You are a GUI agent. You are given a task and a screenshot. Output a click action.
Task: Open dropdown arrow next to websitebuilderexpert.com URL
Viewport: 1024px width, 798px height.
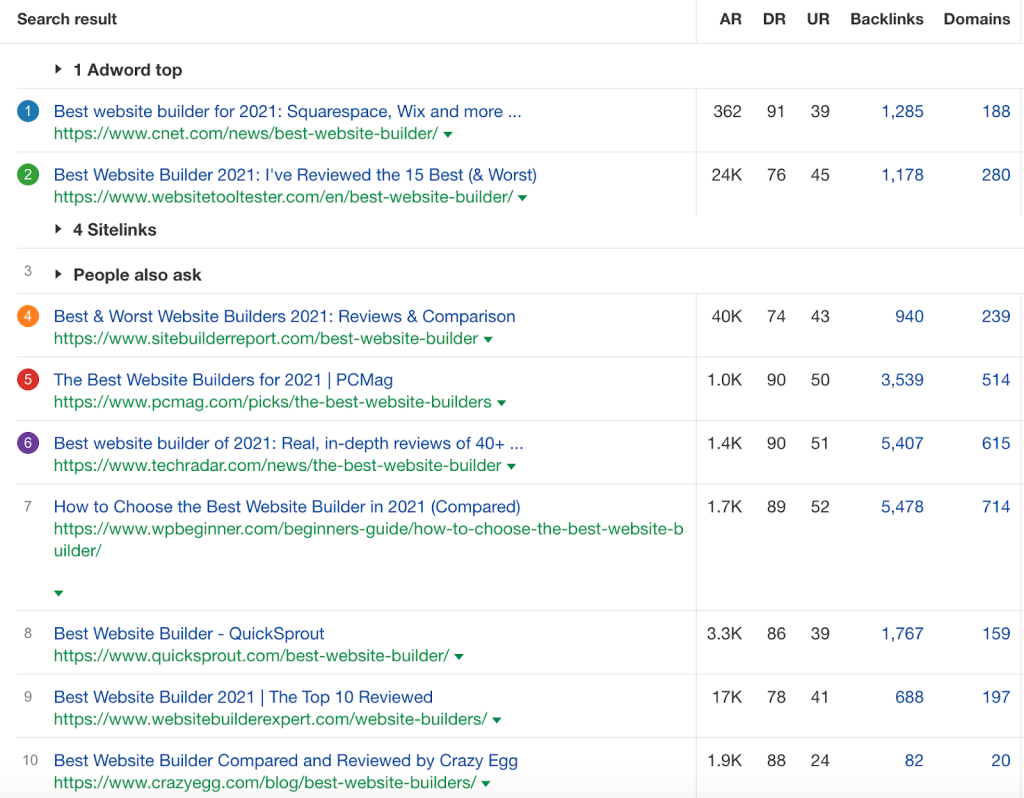click(x=497, y=720)
